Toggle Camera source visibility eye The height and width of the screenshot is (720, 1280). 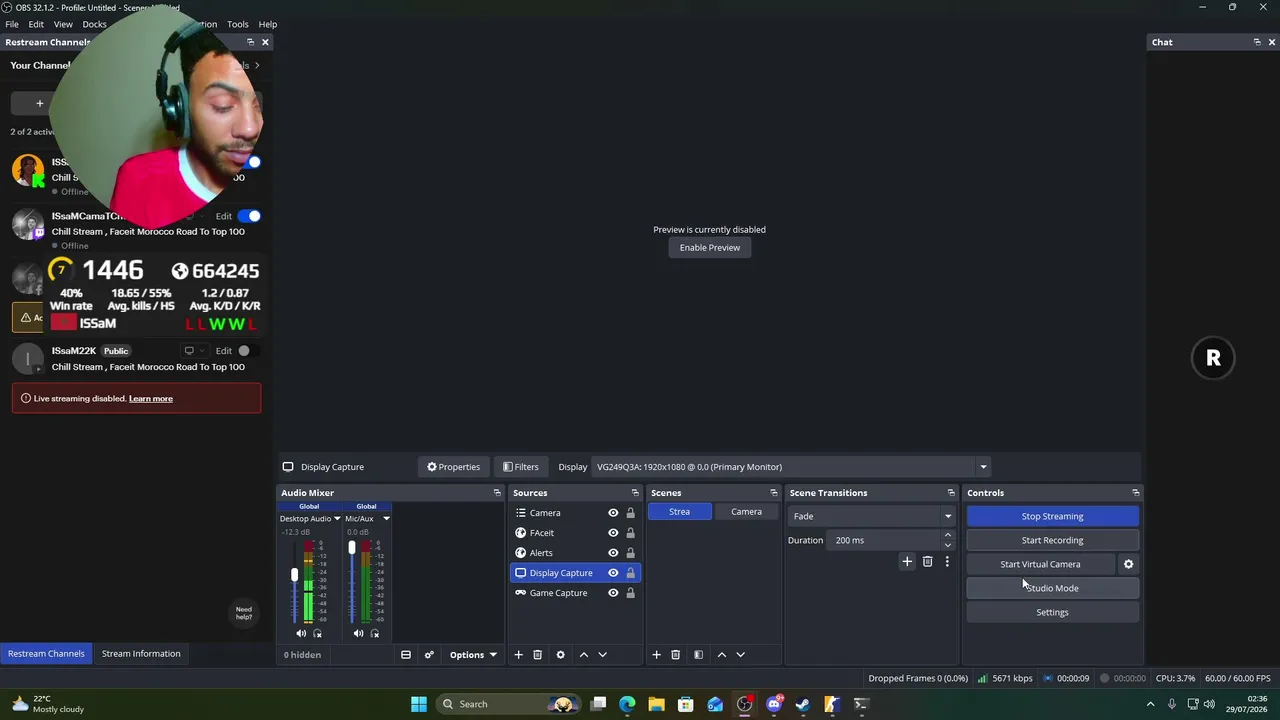(613, 513)
